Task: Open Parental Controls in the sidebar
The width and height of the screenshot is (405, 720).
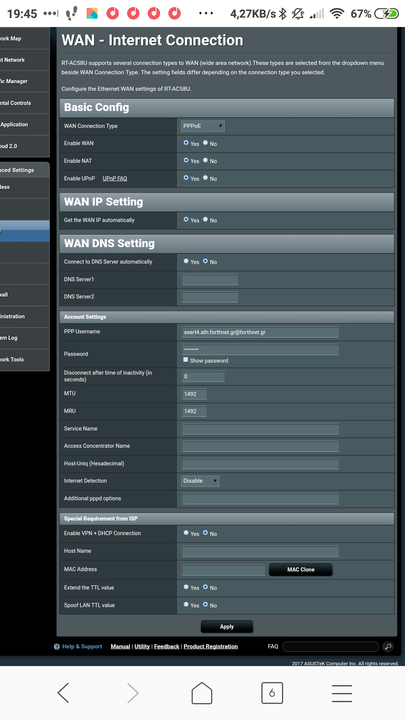Action: click(24, 103)
